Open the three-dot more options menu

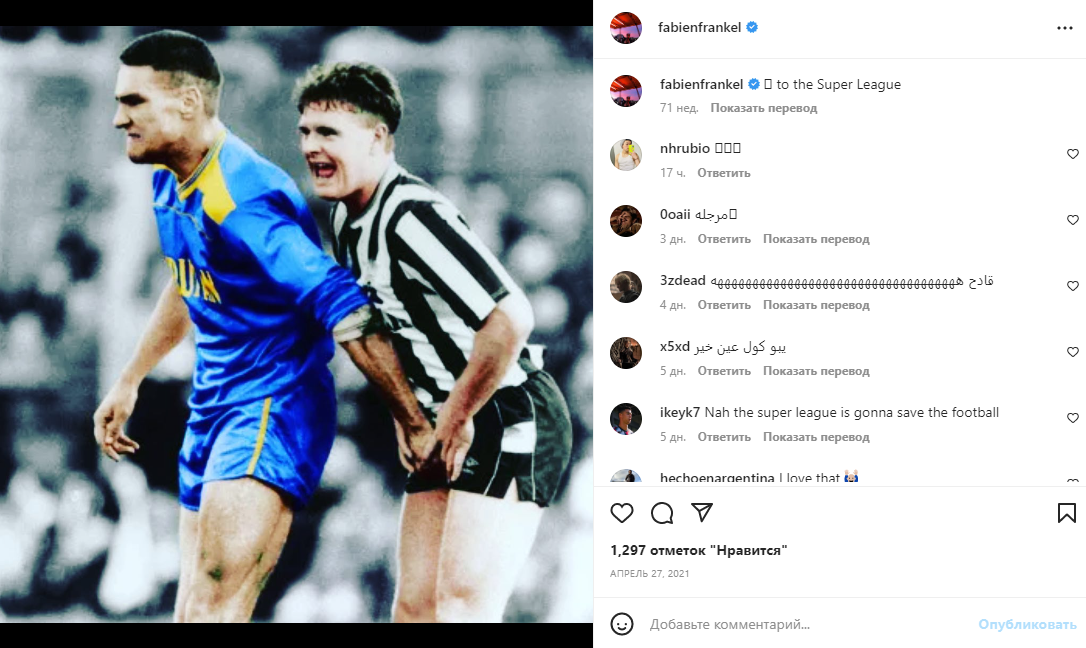(1064, 28)
